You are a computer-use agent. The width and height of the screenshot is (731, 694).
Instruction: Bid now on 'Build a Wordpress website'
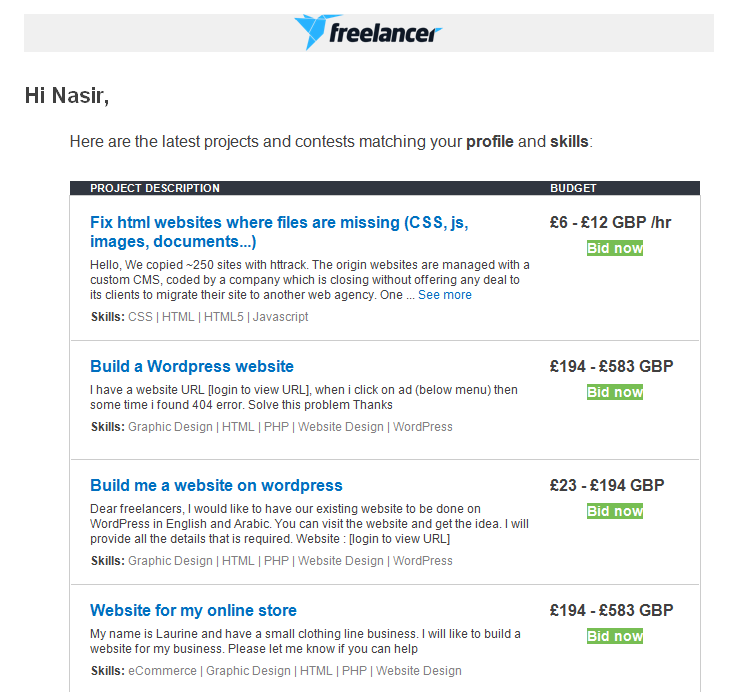tap(615, 392)
